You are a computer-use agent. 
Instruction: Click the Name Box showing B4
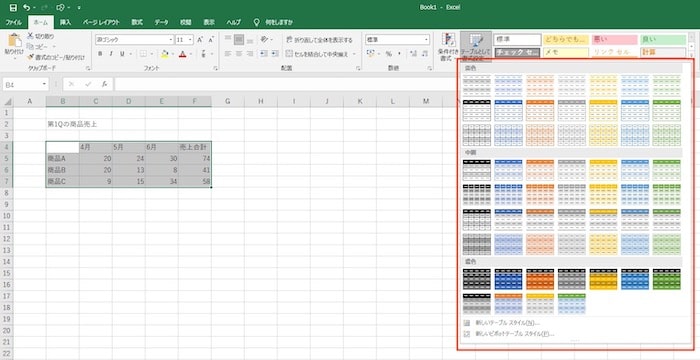pos(21,84)
